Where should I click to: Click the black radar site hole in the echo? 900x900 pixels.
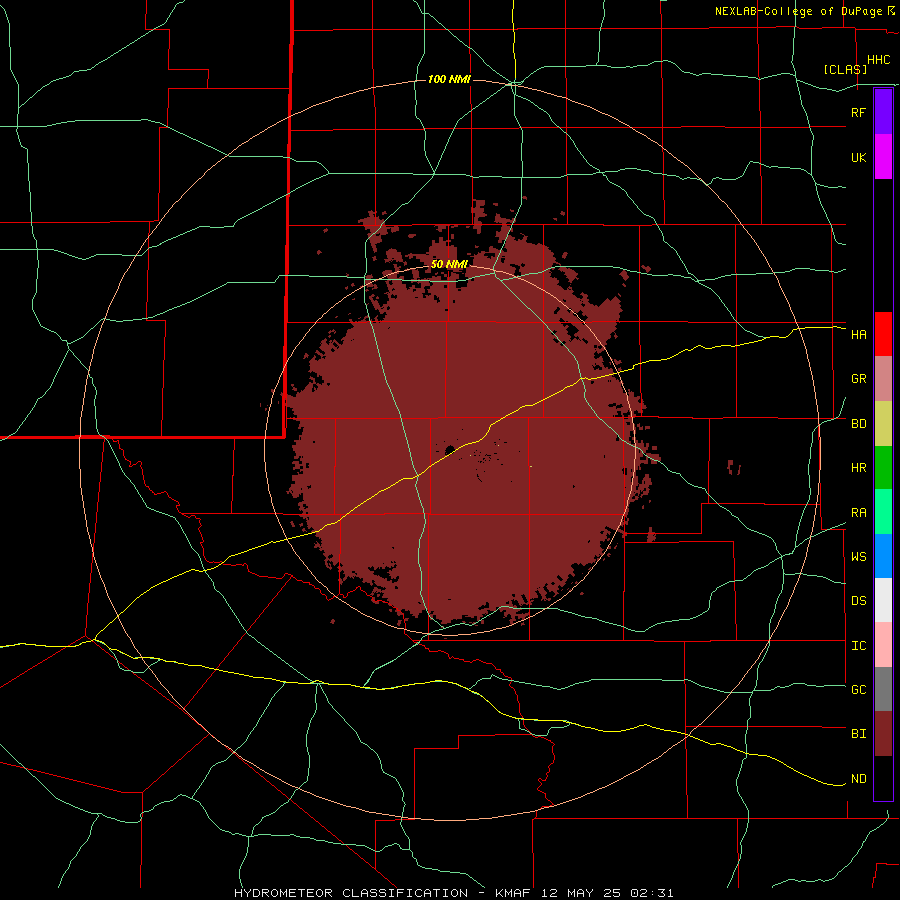[450, 449]
